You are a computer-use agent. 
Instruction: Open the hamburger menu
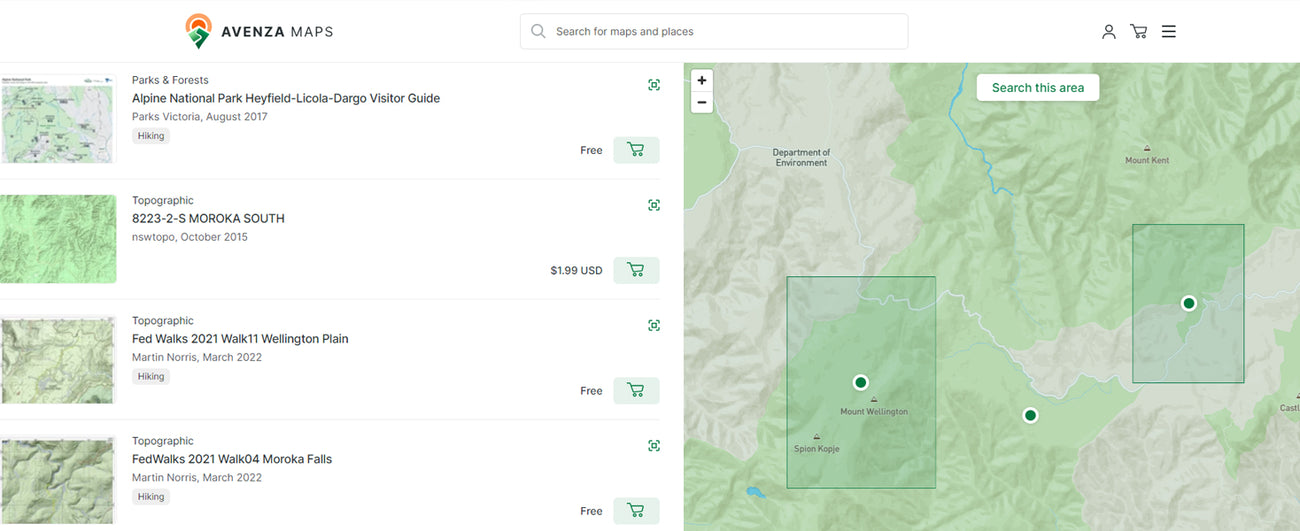(x=1168, y=32)
